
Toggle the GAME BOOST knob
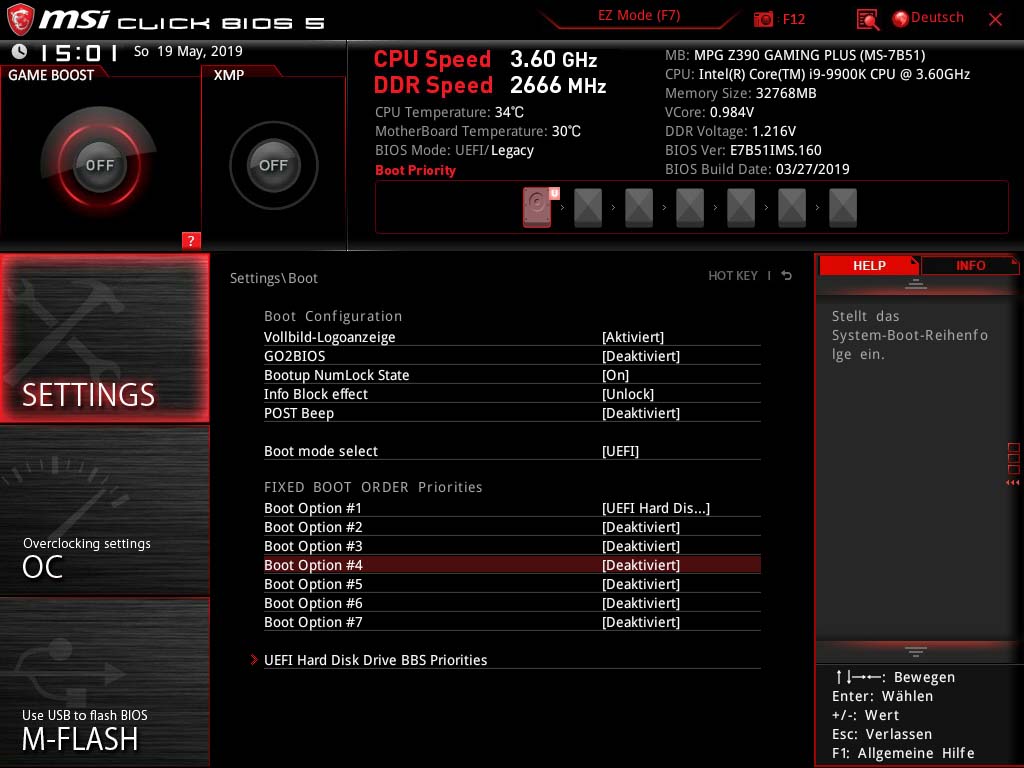pyautogui.click(x=99, y=165)
